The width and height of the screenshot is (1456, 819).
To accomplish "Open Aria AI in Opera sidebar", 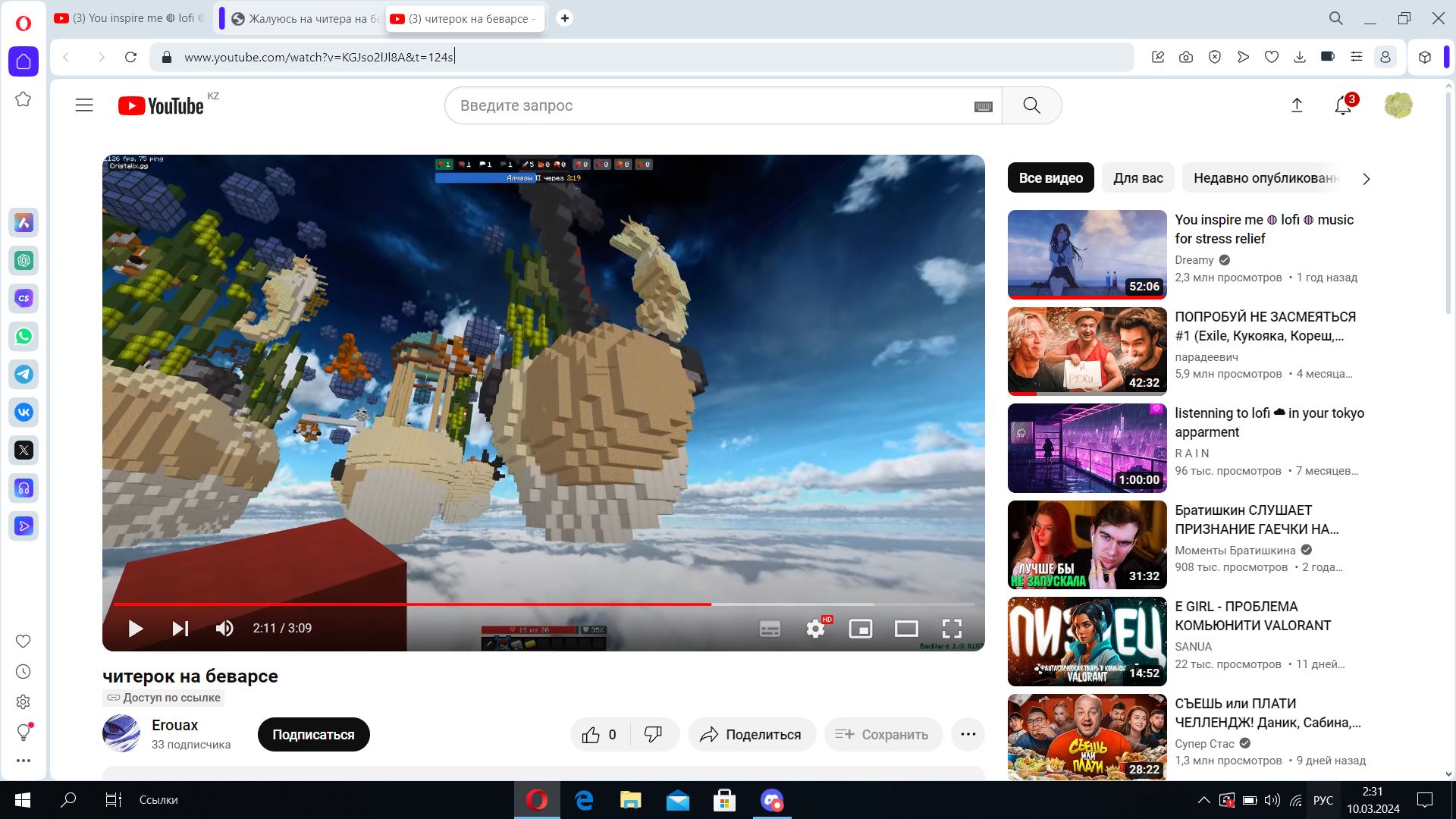I will [x=24, y=222].
